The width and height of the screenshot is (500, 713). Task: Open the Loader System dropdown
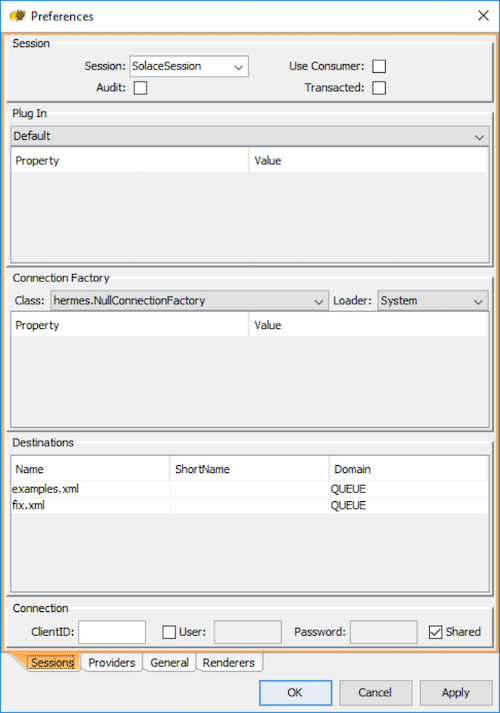[x=433, y=301]
